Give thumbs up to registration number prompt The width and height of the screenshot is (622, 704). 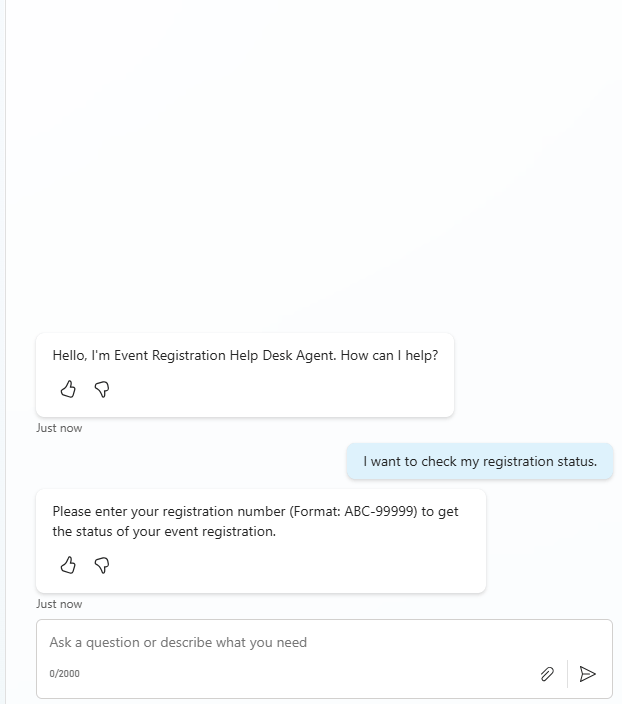68,565
